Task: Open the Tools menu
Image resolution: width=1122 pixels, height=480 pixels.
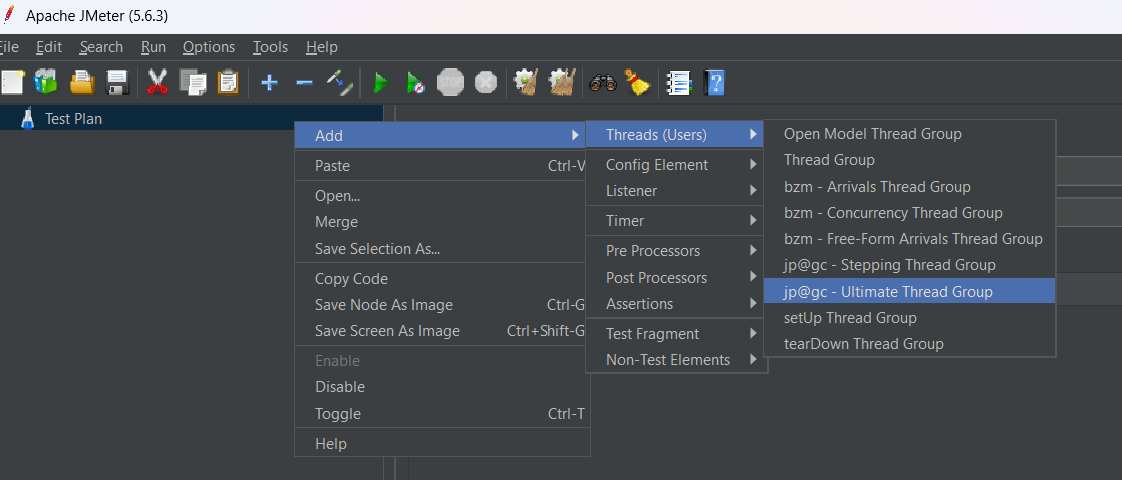Action: pos(270,46)
